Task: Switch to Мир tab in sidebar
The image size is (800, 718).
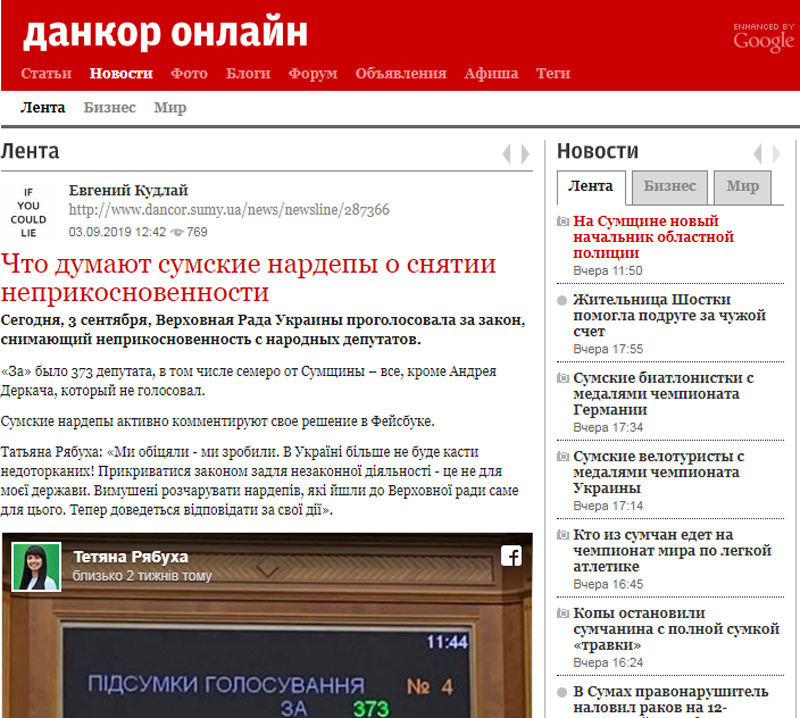Action: 742,187
